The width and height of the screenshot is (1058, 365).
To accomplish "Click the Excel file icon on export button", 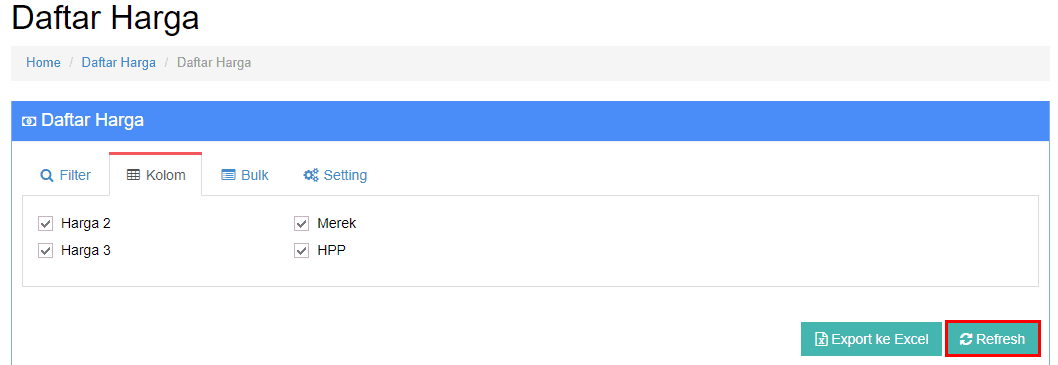I will (821, 339).
